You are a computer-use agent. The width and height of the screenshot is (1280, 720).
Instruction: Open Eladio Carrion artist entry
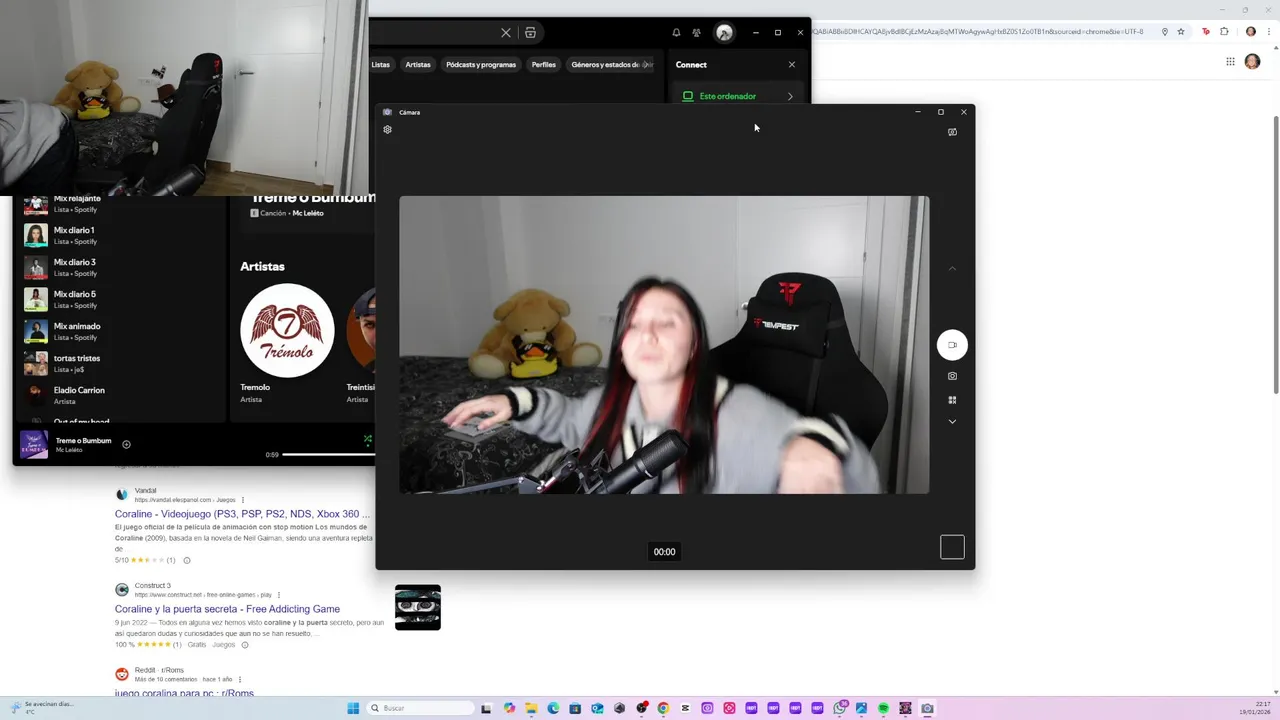click(x=120, y=395)
